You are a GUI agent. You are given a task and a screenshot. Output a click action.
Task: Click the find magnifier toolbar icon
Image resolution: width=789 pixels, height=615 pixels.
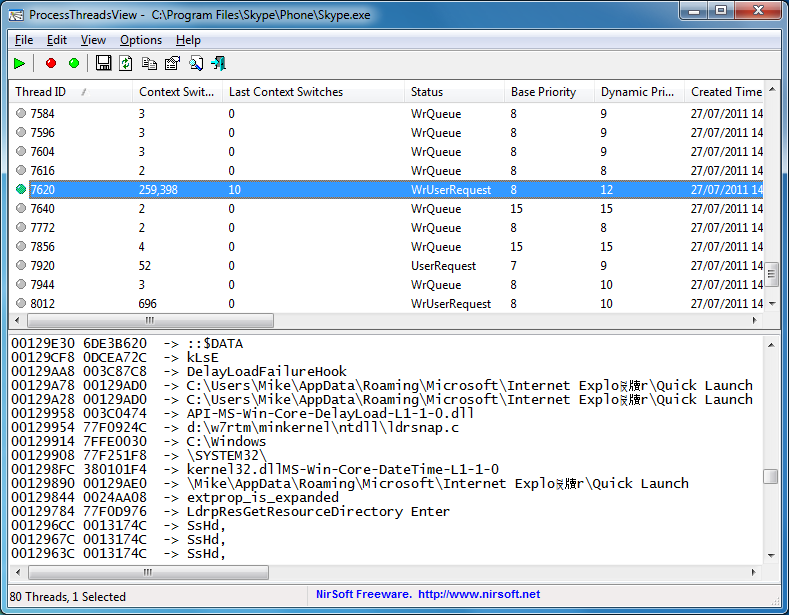(196, 63)
